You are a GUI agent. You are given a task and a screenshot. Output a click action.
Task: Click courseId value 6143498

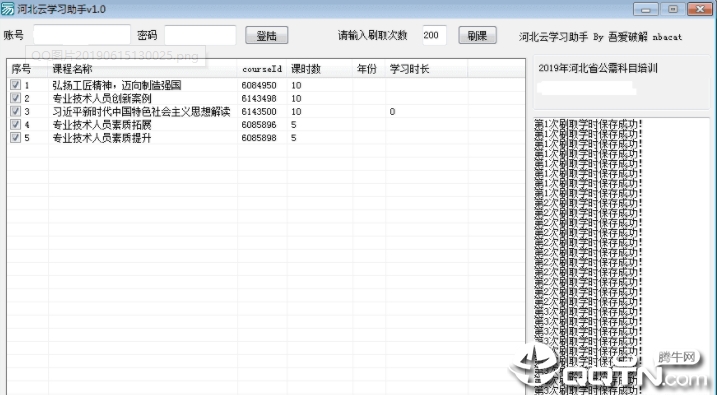pos(259,99)
